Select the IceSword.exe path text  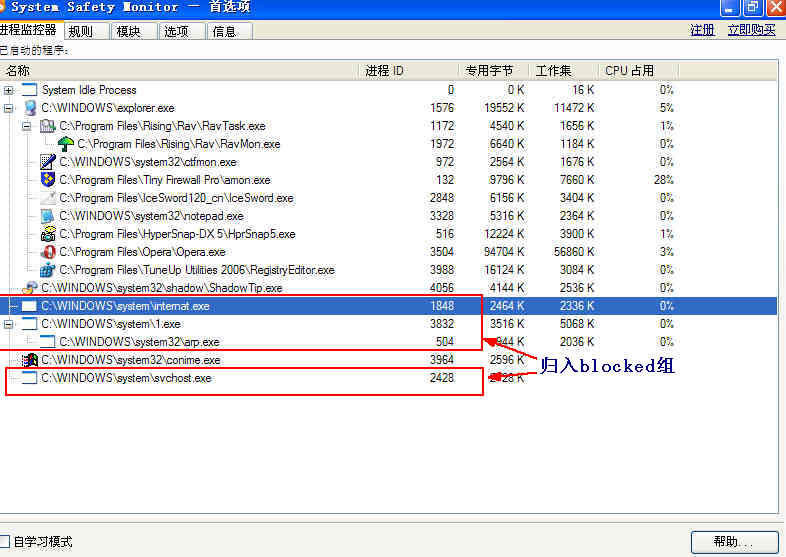(176, 198)
